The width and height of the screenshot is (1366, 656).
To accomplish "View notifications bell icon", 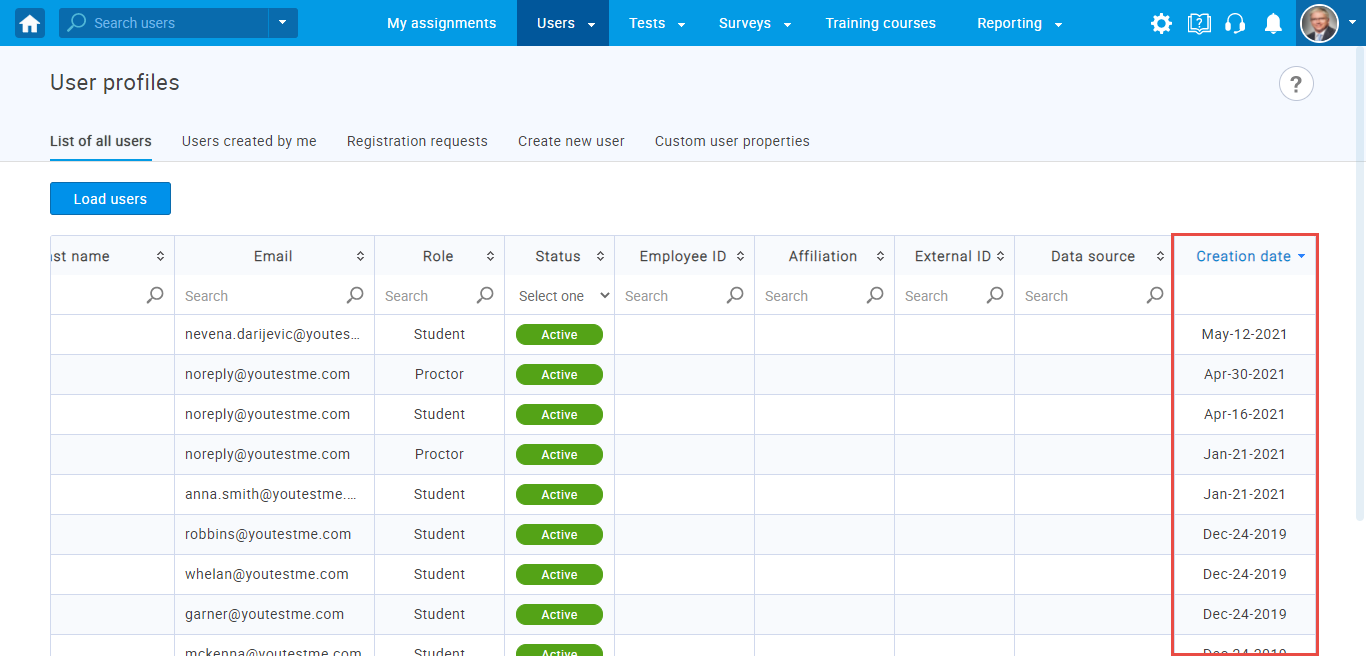I will click(x=1273, y=23).
